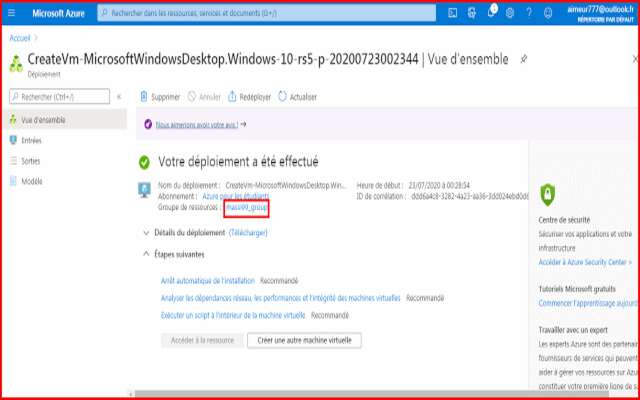
Task: Click Redéployer in the toolbar
Action: click(x=249, y=97)
